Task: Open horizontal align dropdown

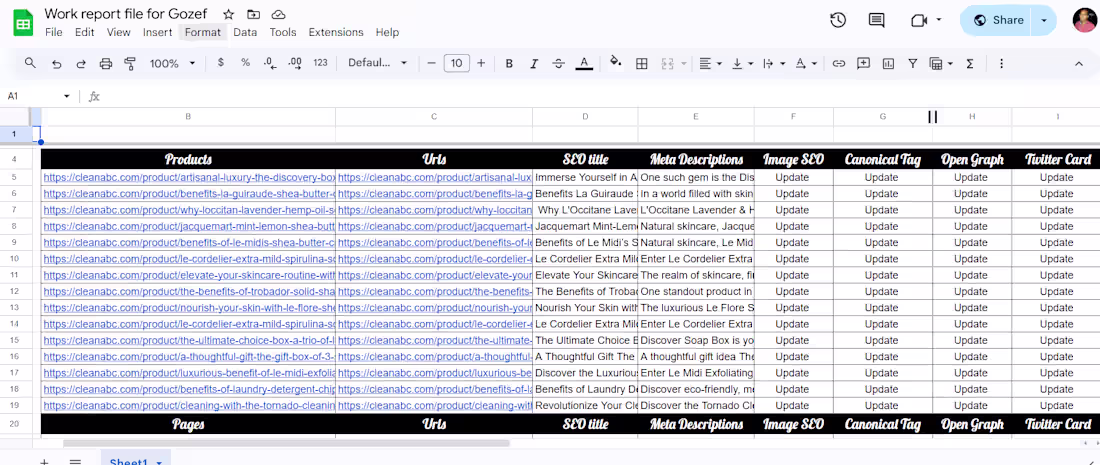Action: point(710,64)
